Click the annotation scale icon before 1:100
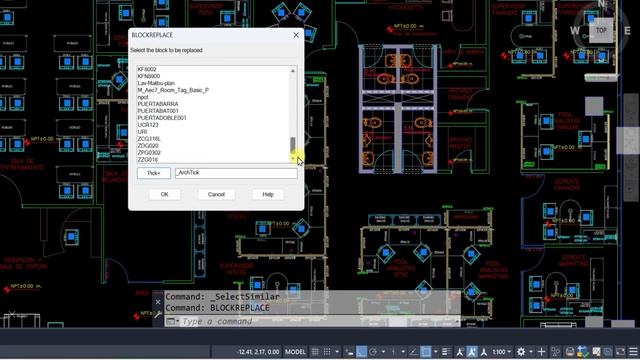Viewport: 640px width, 360px height. [x=484, y=351]
